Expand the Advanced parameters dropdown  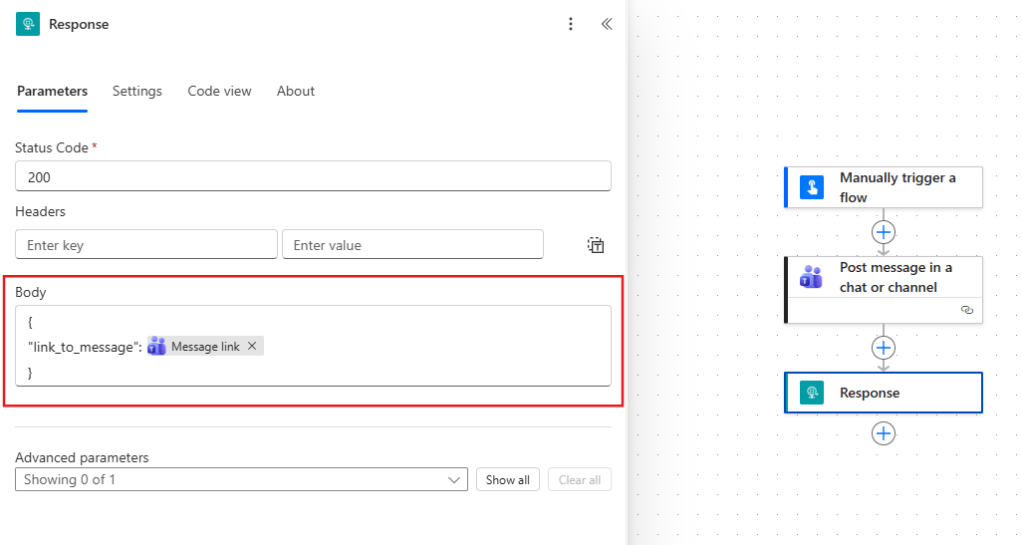coord(241,479)
